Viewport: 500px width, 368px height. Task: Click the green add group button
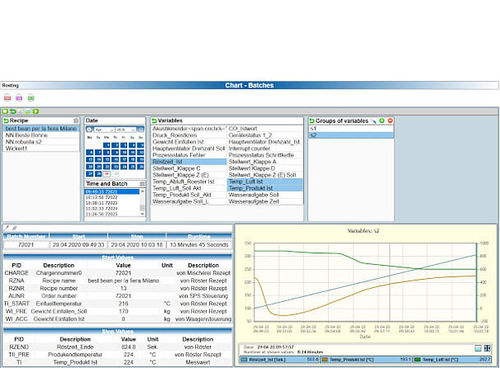pyautogui.click(x=382, y=121)
